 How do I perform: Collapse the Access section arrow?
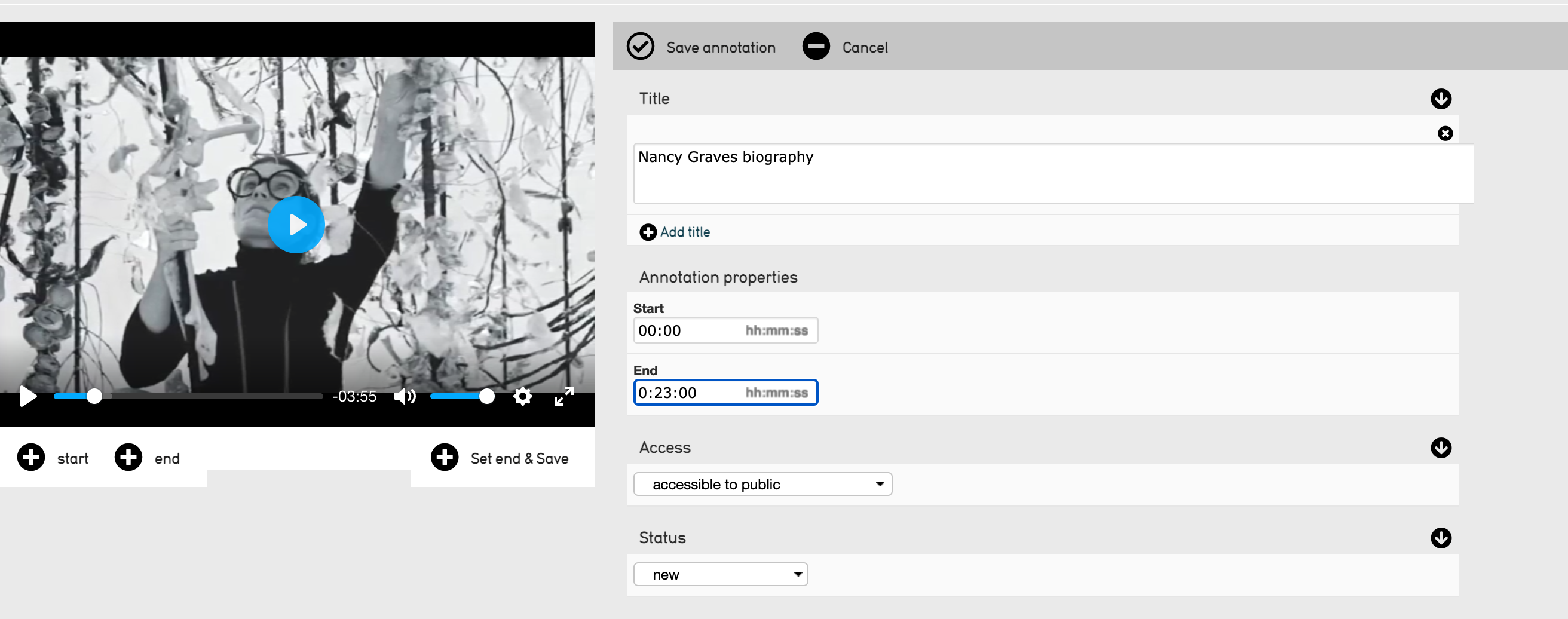1441,448
